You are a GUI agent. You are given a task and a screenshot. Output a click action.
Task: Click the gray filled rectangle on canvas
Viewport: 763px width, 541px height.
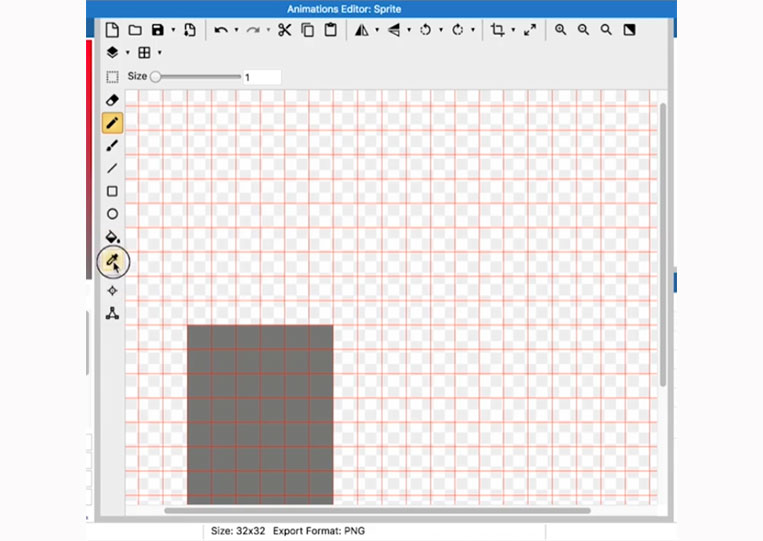click(x=260, y=415)
